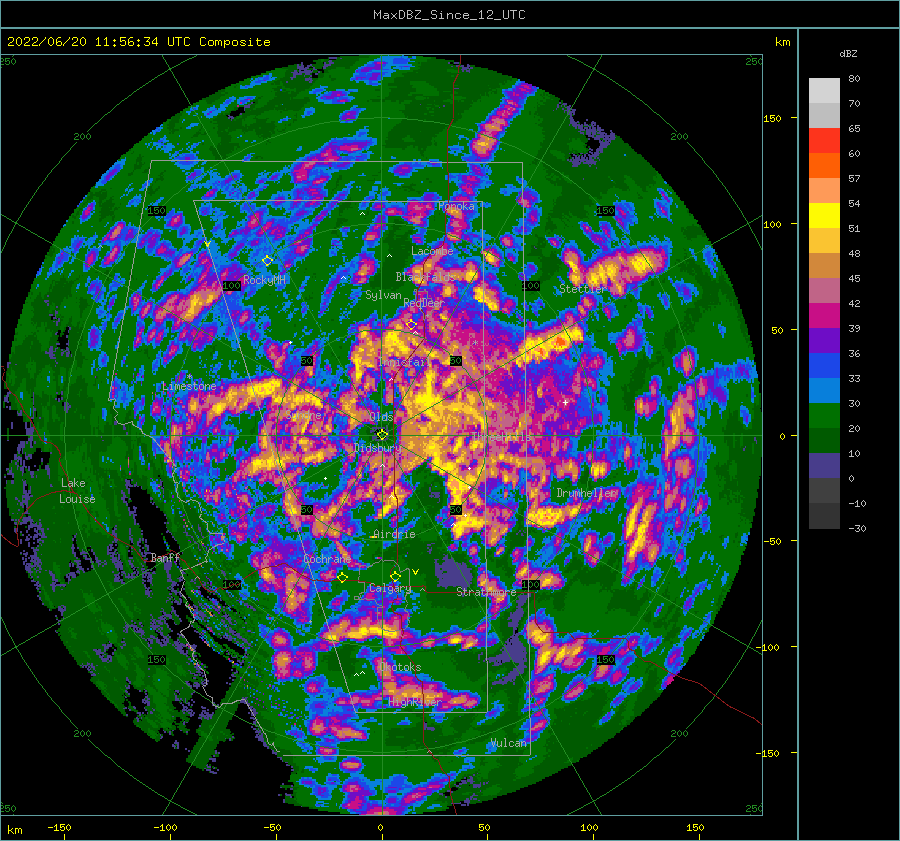The width and height of the screenshot is (900, 841).
Task: Click the 80 value on dBZ legend
Action: (x=854, y=79)
